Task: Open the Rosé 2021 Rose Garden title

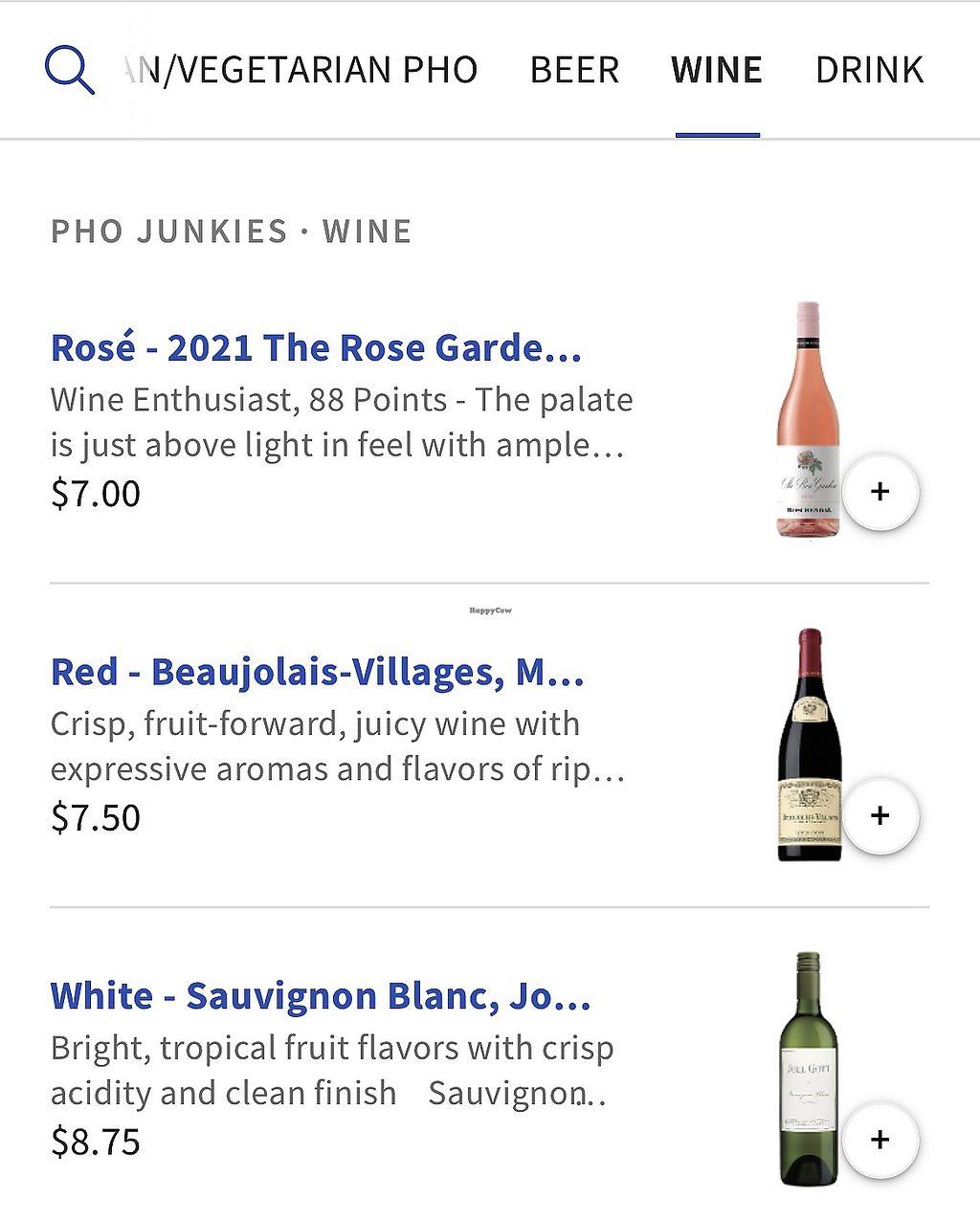Action: click(x=316, y=348)
